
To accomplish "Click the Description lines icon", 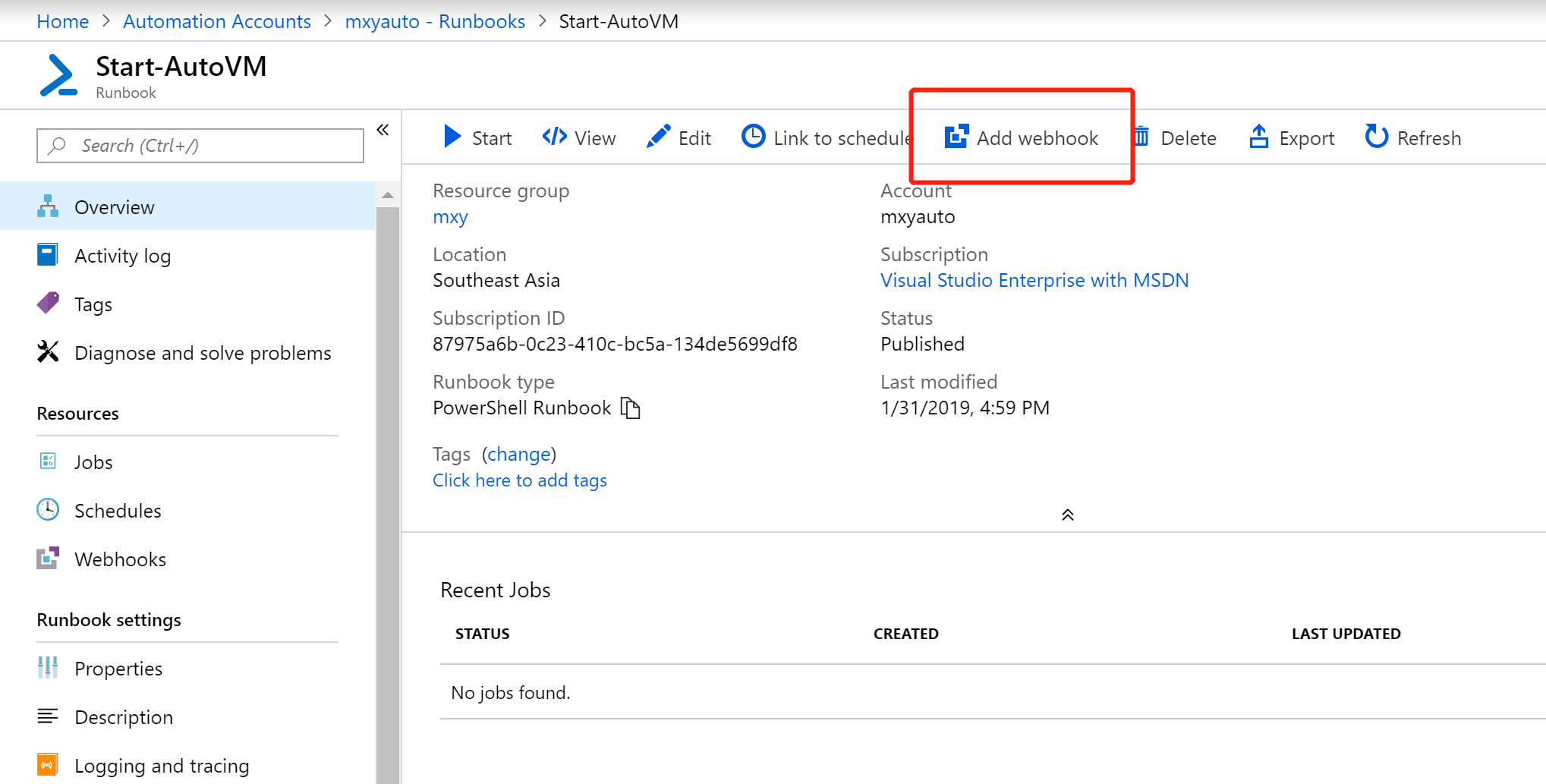I will click(x=48, y=716).
